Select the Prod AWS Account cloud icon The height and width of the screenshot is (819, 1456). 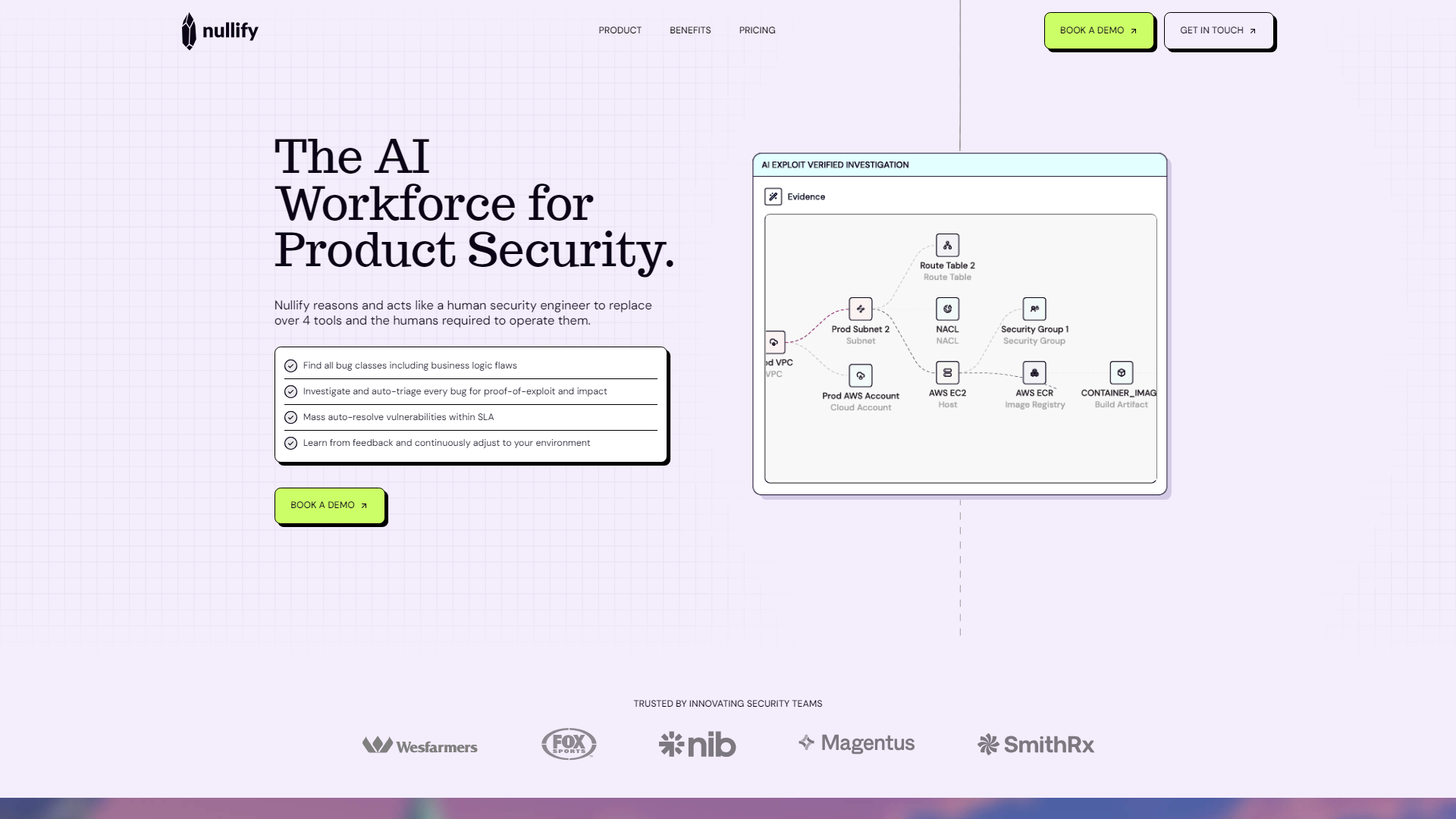pyautogui.click(x=861, y=375)
